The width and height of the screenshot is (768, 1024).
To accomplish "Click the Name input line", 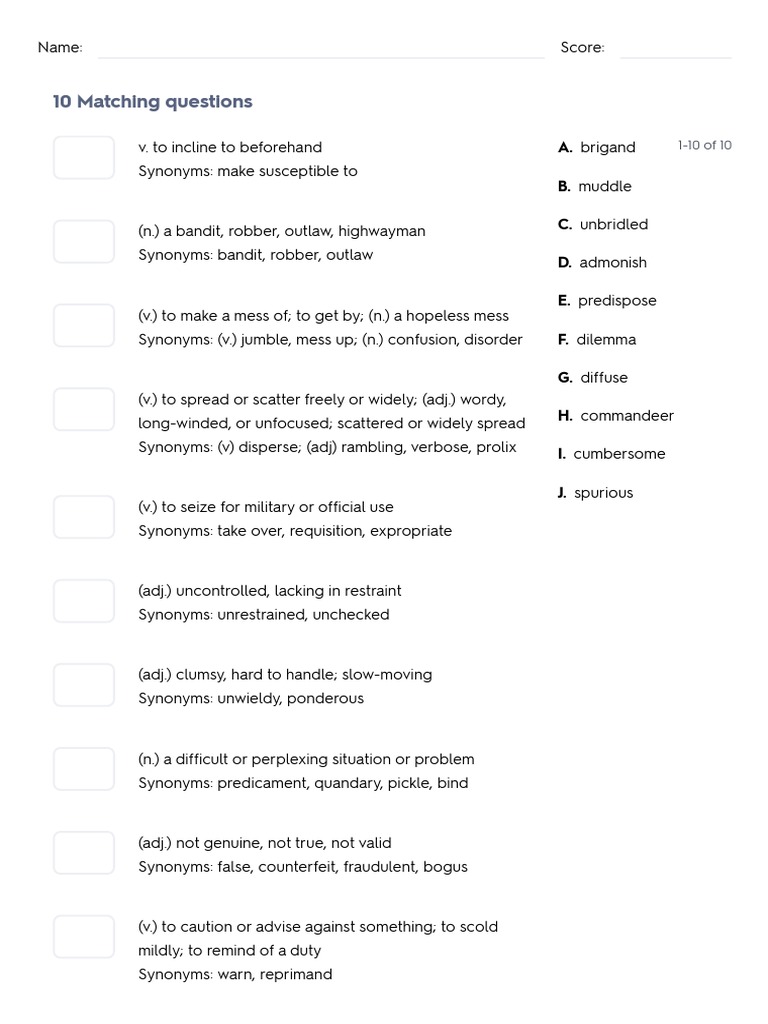I will pos(320,48).
